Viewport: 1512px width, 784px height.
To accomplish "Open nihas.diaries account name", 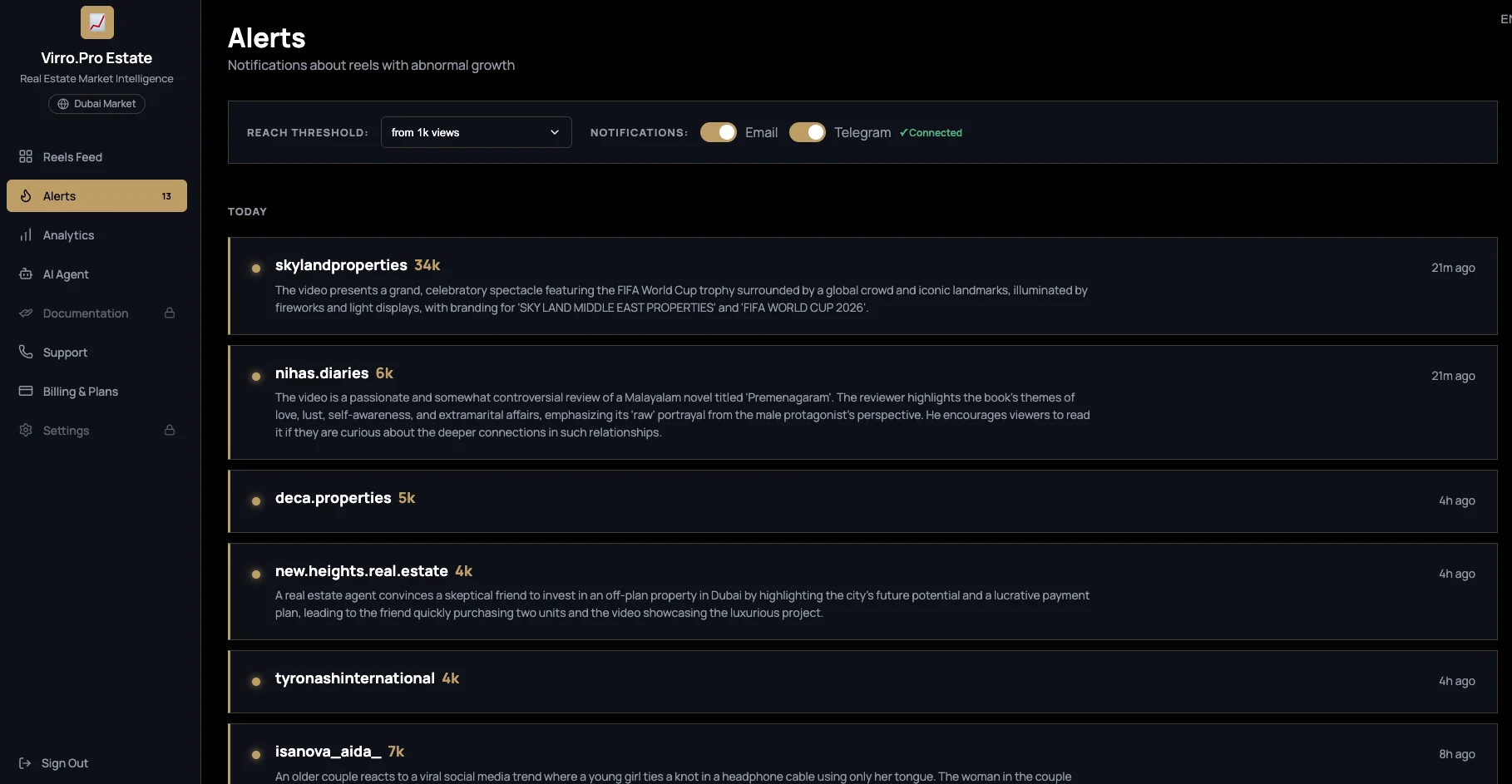I will [x=322, y=372].
